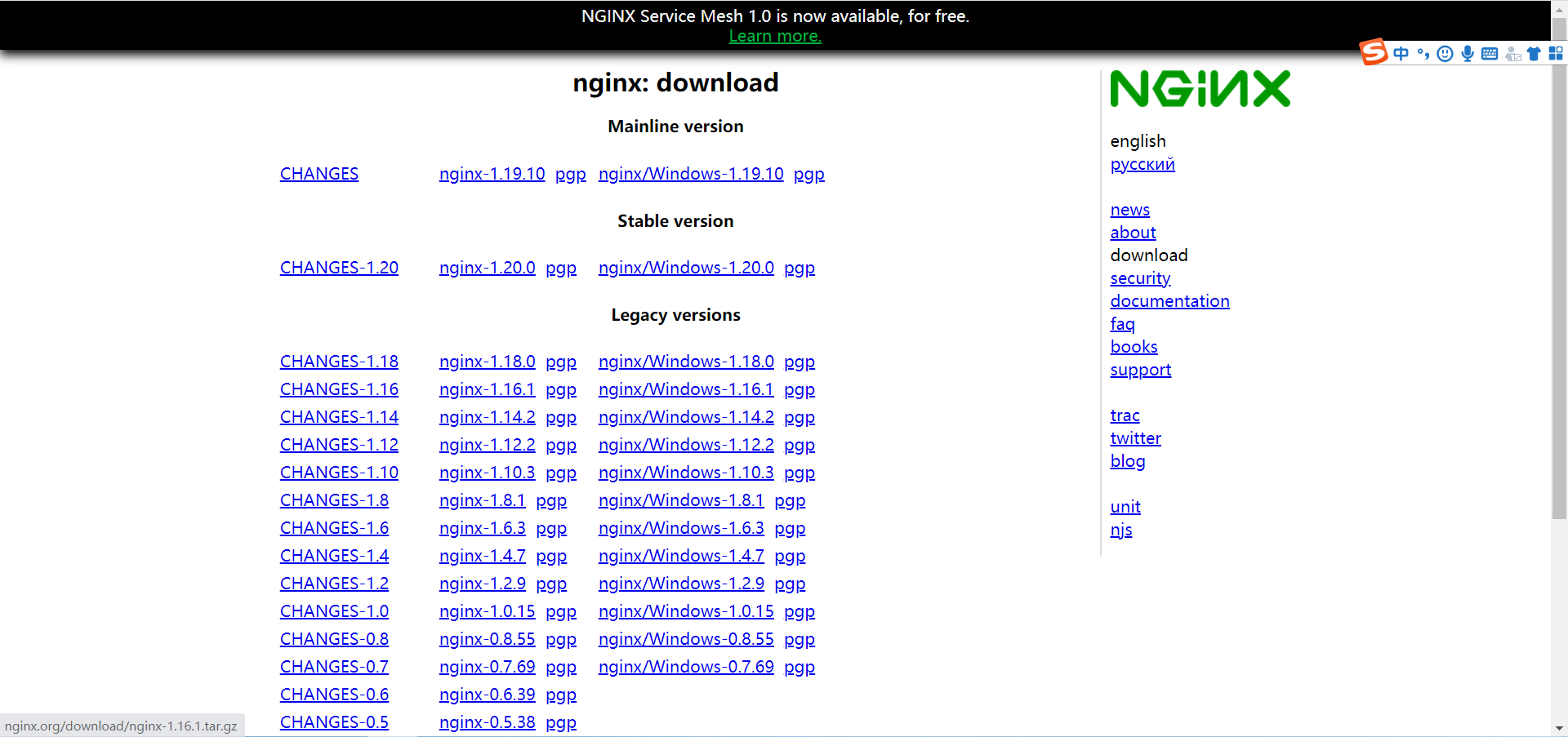The height and width of the screenshot is (737, 1568).
Task: Download stable nginx-1.20.0
Action: click(487, 268)
